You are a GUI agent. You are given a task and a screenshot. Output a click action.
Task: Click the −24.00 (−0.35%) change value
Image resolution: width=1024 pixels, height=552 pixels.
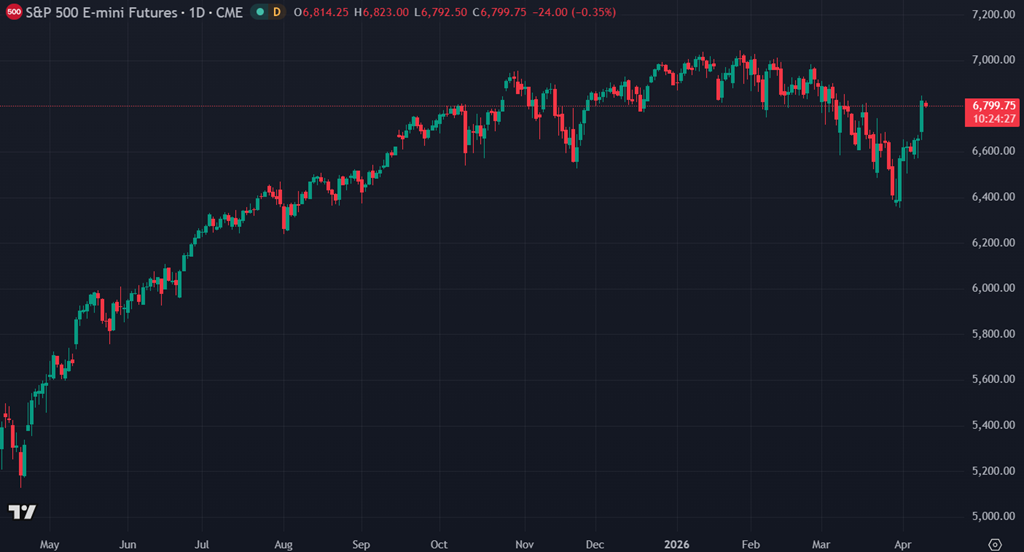tap(576, 12)
